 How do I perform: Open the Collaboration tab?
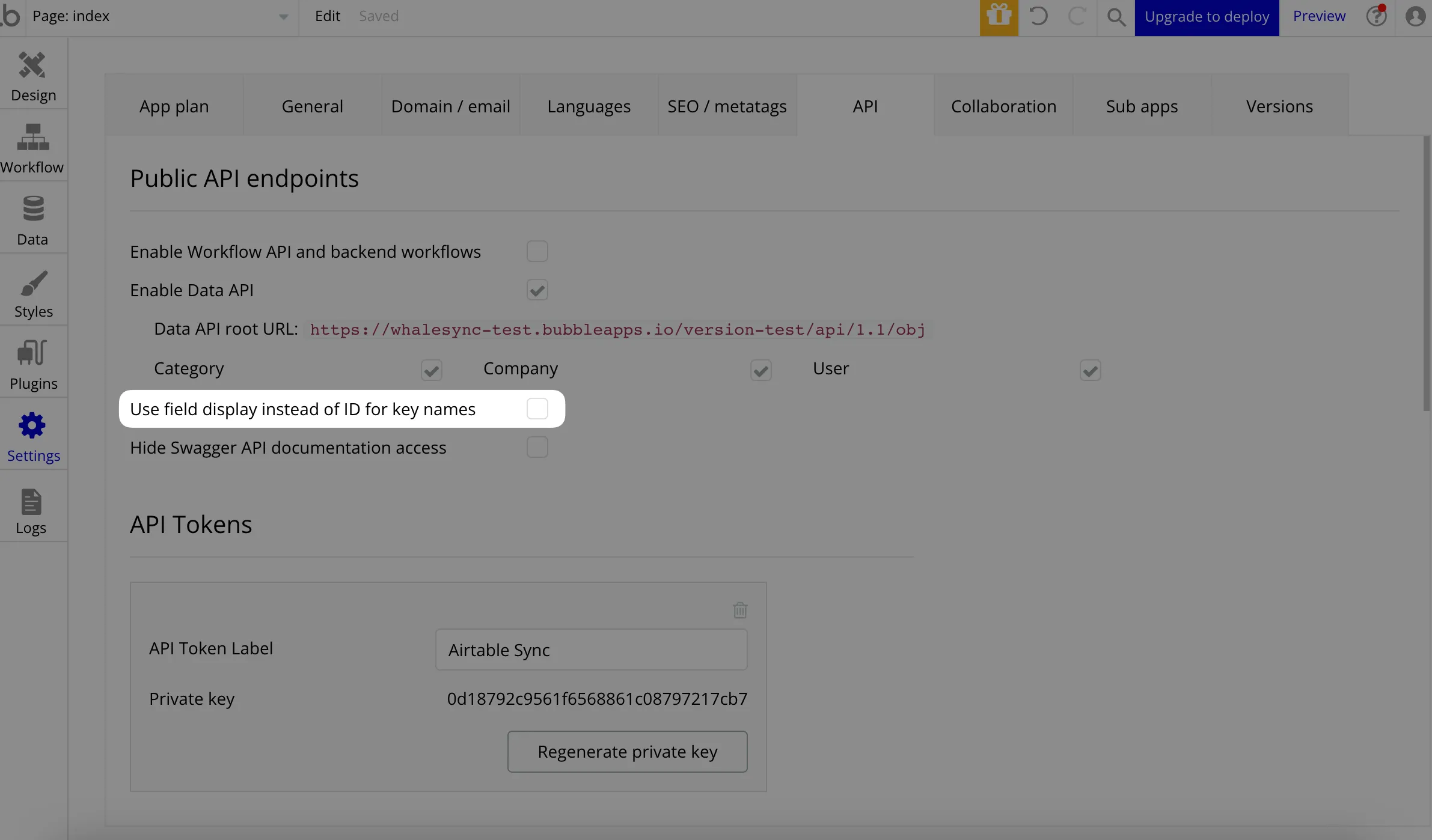[x=1004, y=106]
